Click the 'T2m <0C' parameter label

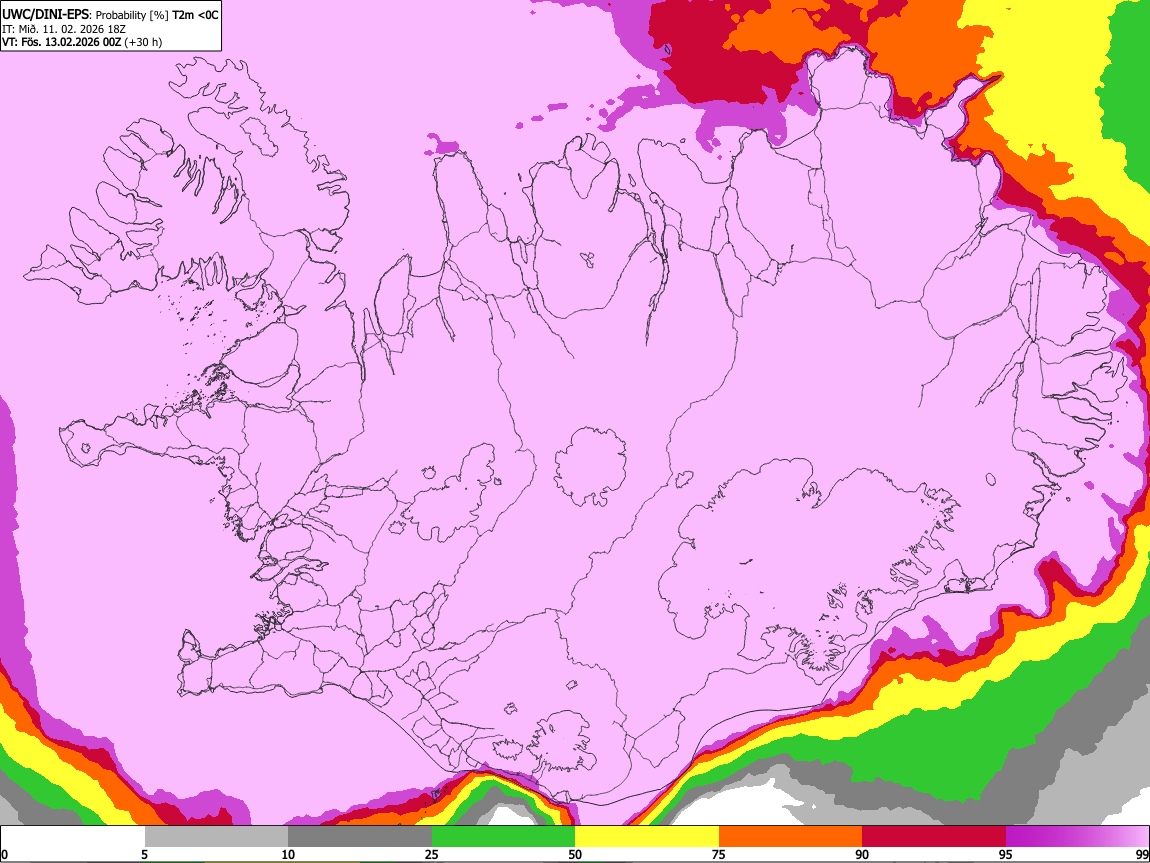195,15
